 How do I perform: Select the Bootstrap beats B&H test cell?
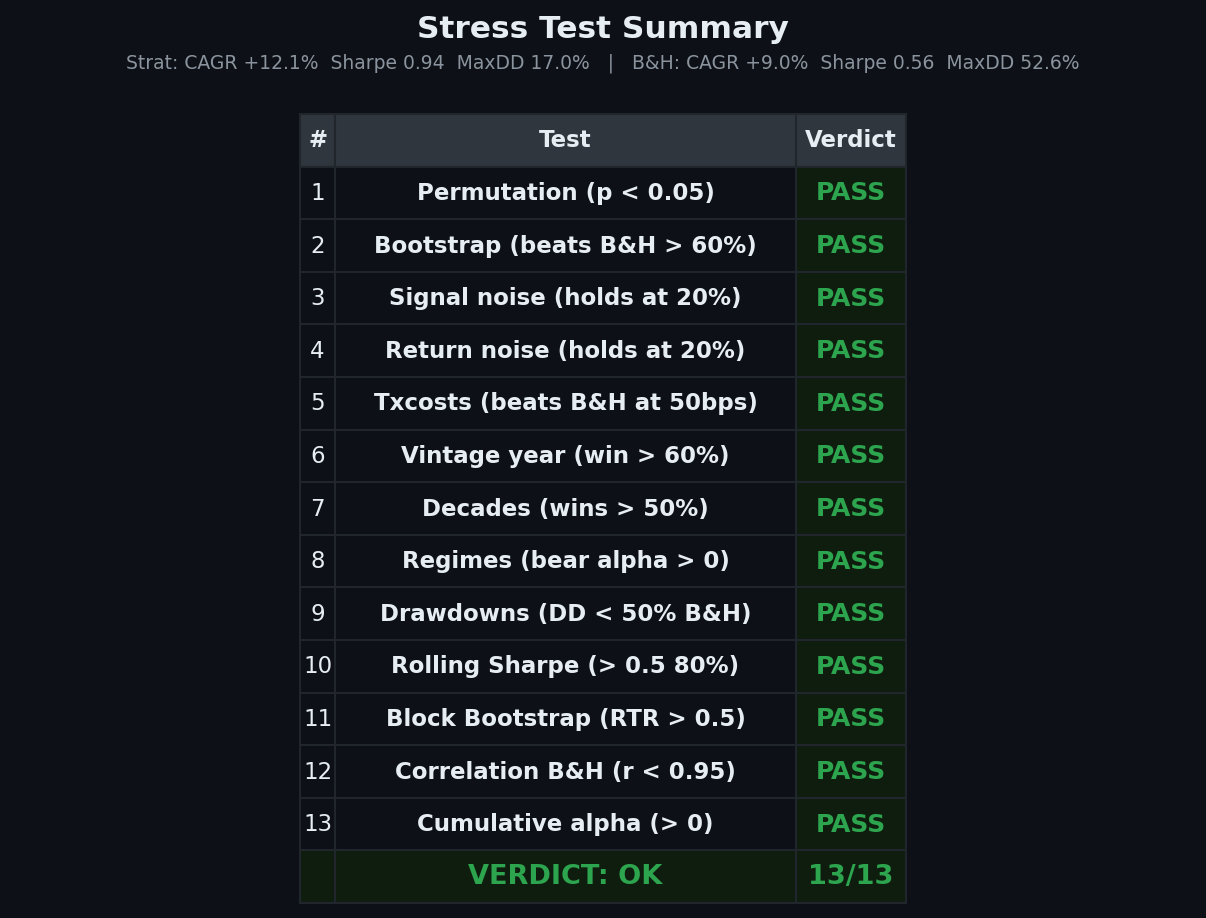pos(565,246)
